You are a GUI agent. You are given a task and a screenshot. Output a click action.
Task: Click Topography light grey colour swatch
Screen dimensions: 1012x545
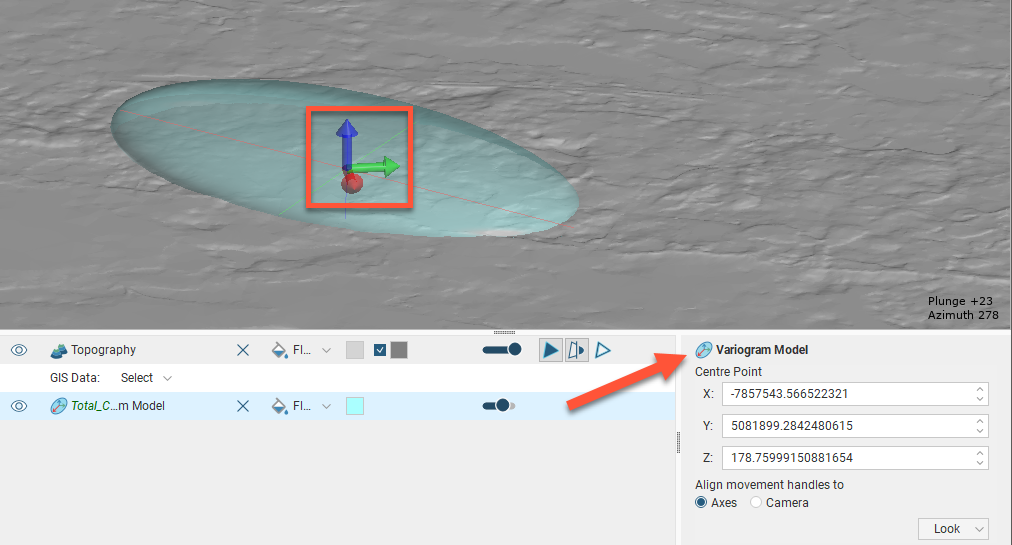coord(355,350)
